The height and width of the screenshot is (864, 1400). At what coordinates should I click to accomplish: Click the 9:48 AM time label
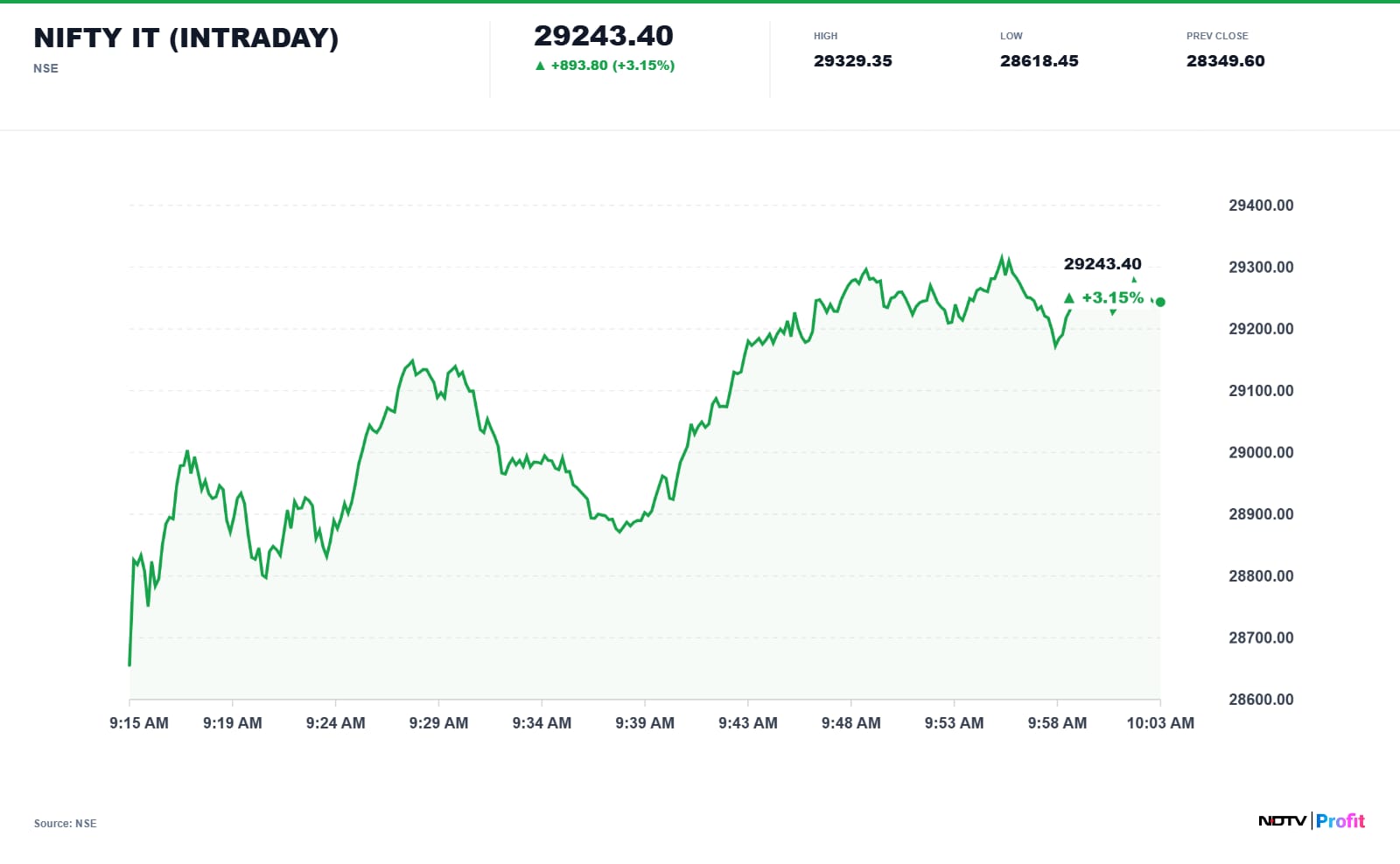point(851,723)
